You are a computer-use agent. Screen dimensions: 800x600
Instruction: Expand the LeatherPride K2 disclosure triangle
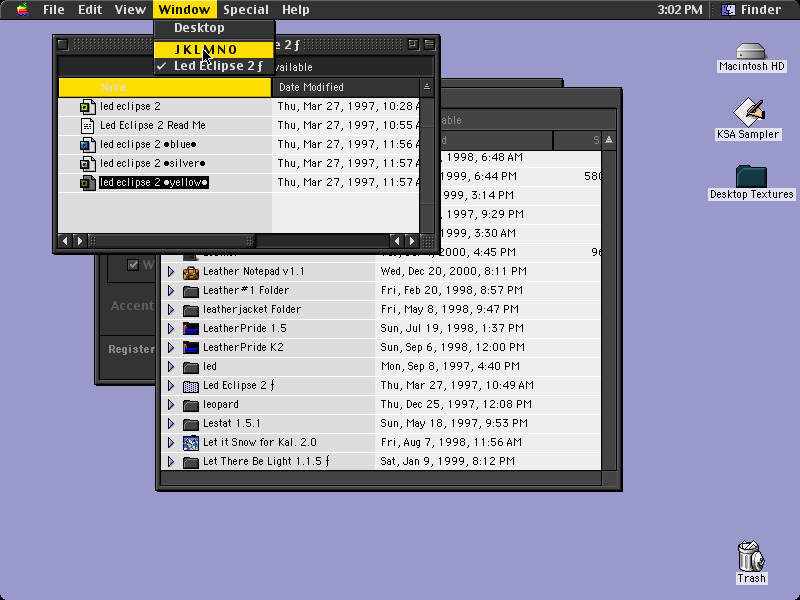[x=171, y=347]
